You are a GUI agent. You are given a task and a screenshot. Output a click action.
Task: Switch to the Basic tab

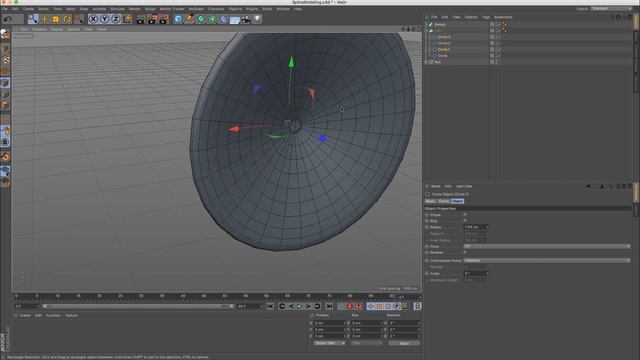coord(430,201)
